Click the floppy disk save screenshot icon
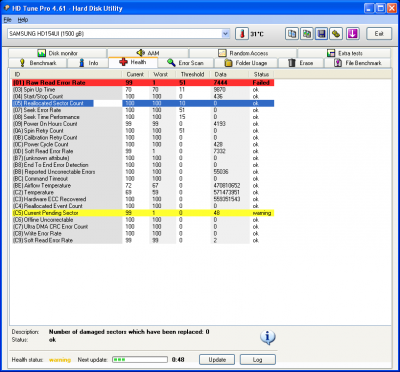400x372 pixels. [322, 34]
